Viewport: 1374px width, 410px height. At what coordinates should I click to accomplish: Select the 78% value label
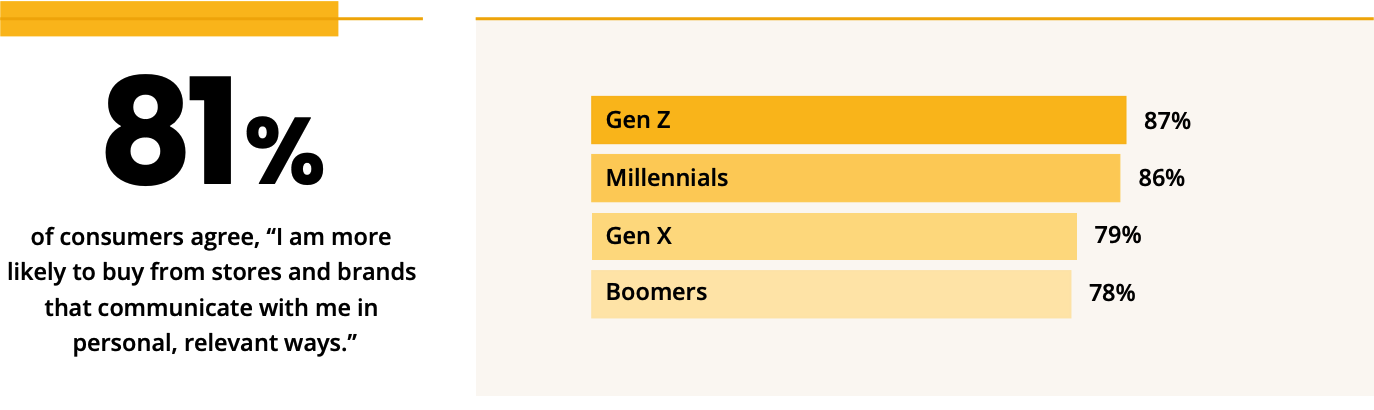pyautogui.click(x=1111, y=294)
